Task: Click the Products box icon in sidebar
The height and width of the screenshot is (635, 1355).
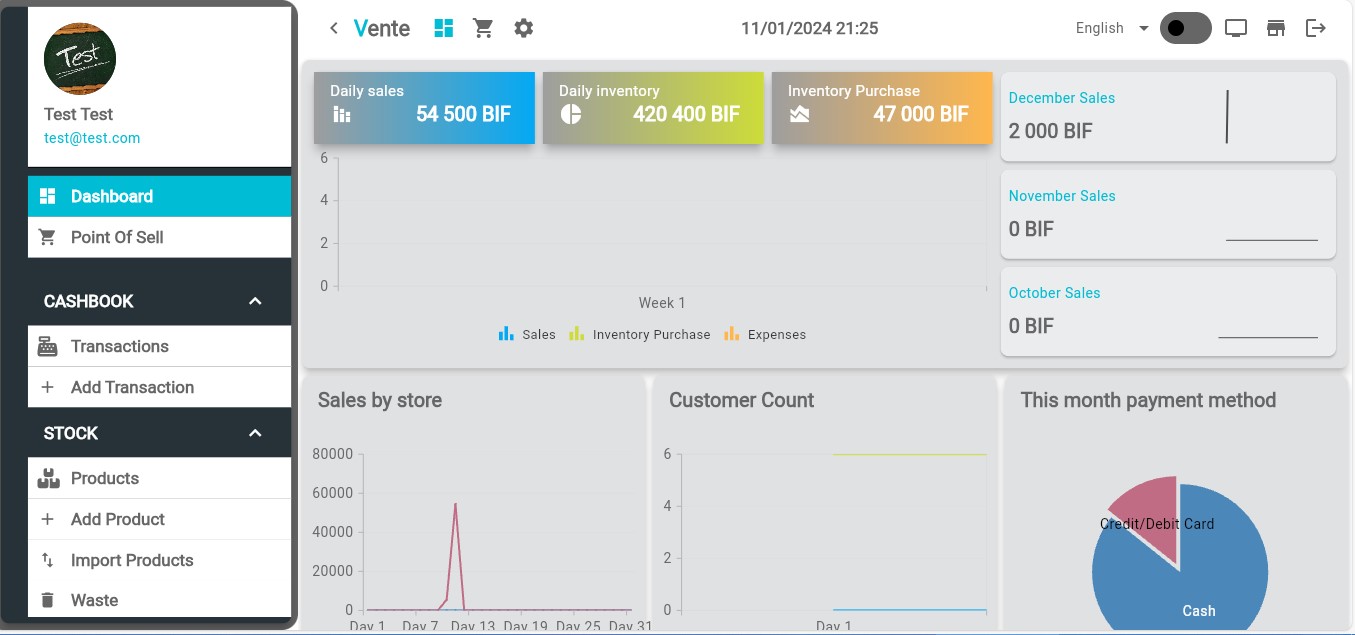Action: 48,478
